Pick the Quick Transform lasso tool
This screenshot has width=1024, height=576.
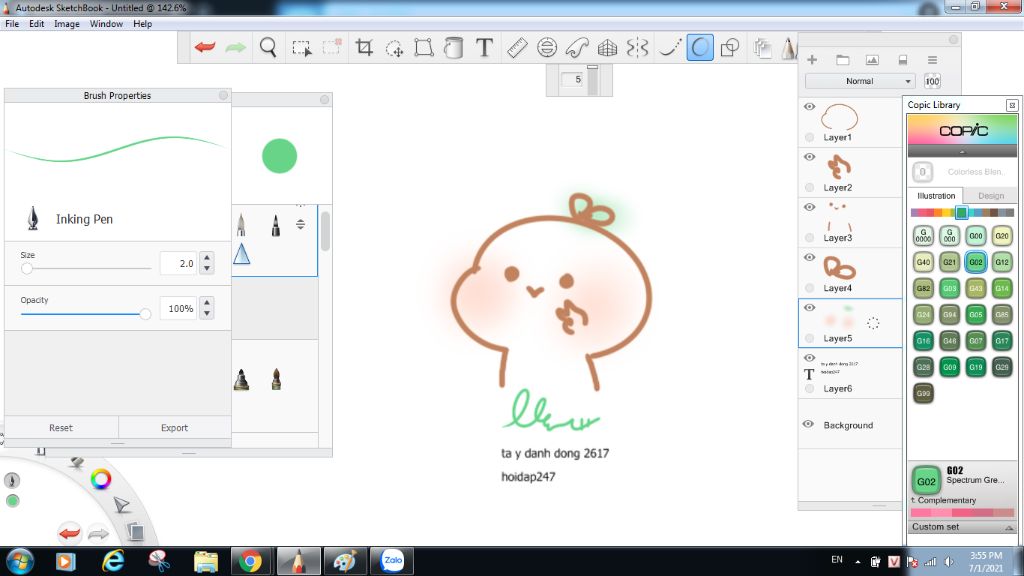click(x=394, y=48)
